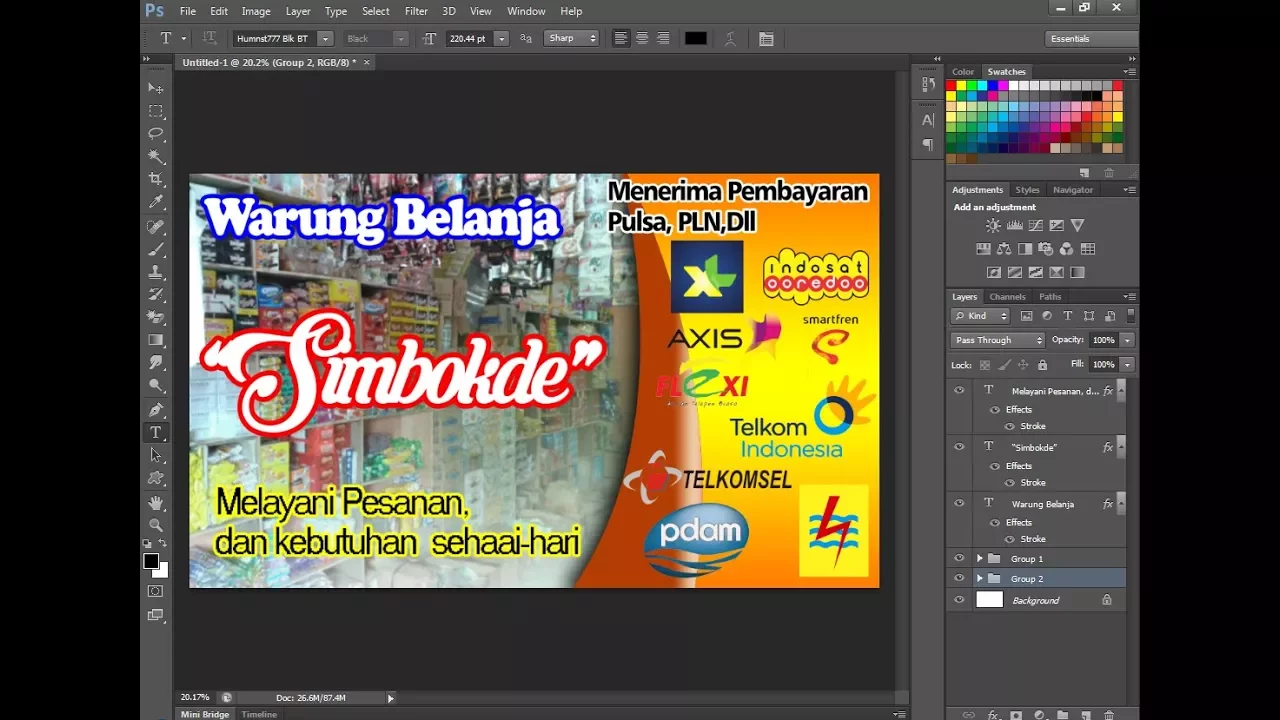Viewport: 1280px width, 720px height.
Task: Click the Curves adjustment icon
Action: 1035,226
